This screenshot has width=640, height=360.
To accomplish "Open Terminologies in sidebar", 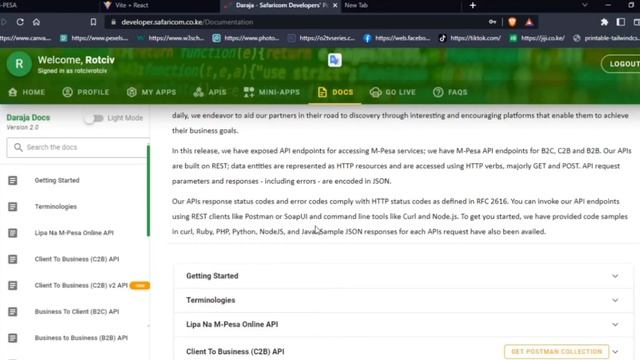I will [56, 207].
